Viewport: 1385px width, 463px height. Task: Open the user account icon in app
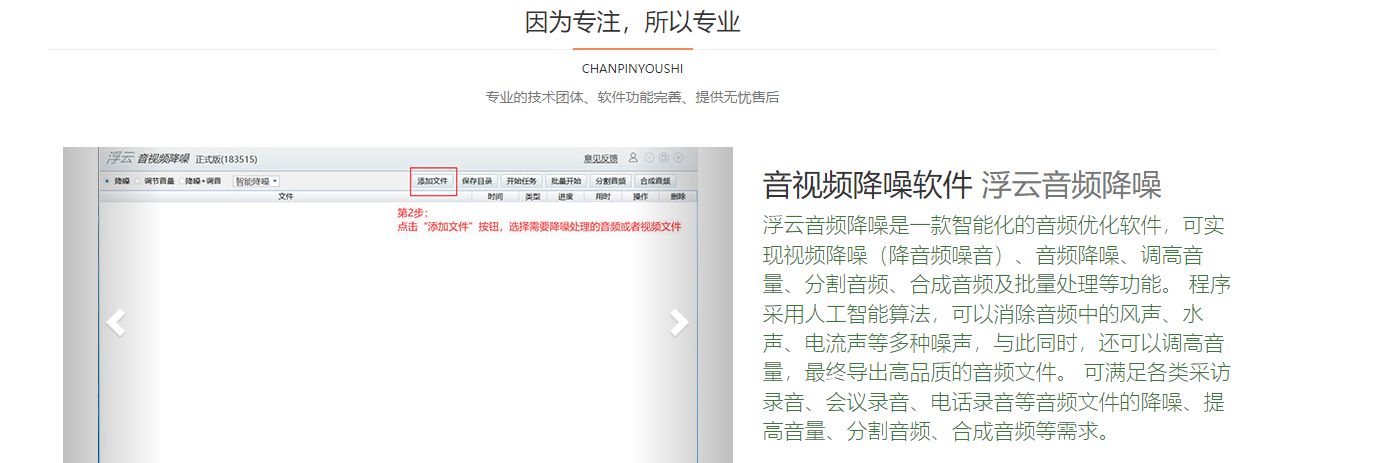coord(633,158)
